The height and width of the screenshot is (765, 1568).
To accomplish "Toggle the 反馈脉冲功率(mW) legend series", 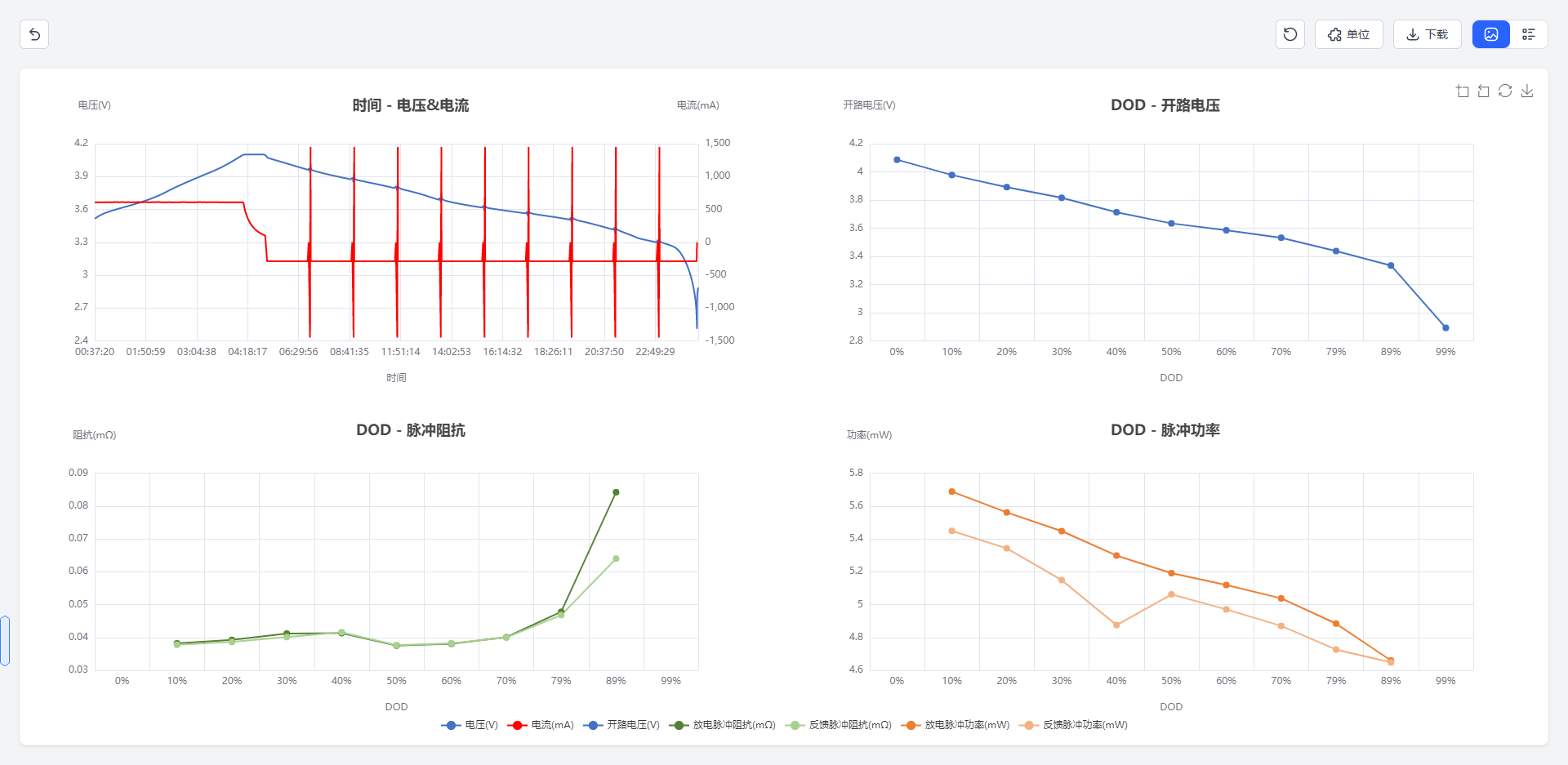I will pyautogui.click(x=1074, y=725).
